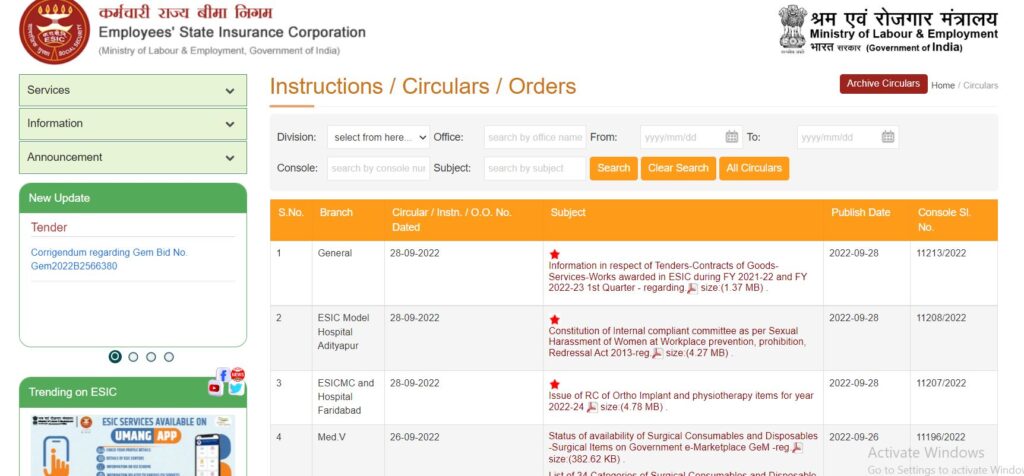
Task: Open PDF icon for Surgical Consumables circular
Action: 797,448
